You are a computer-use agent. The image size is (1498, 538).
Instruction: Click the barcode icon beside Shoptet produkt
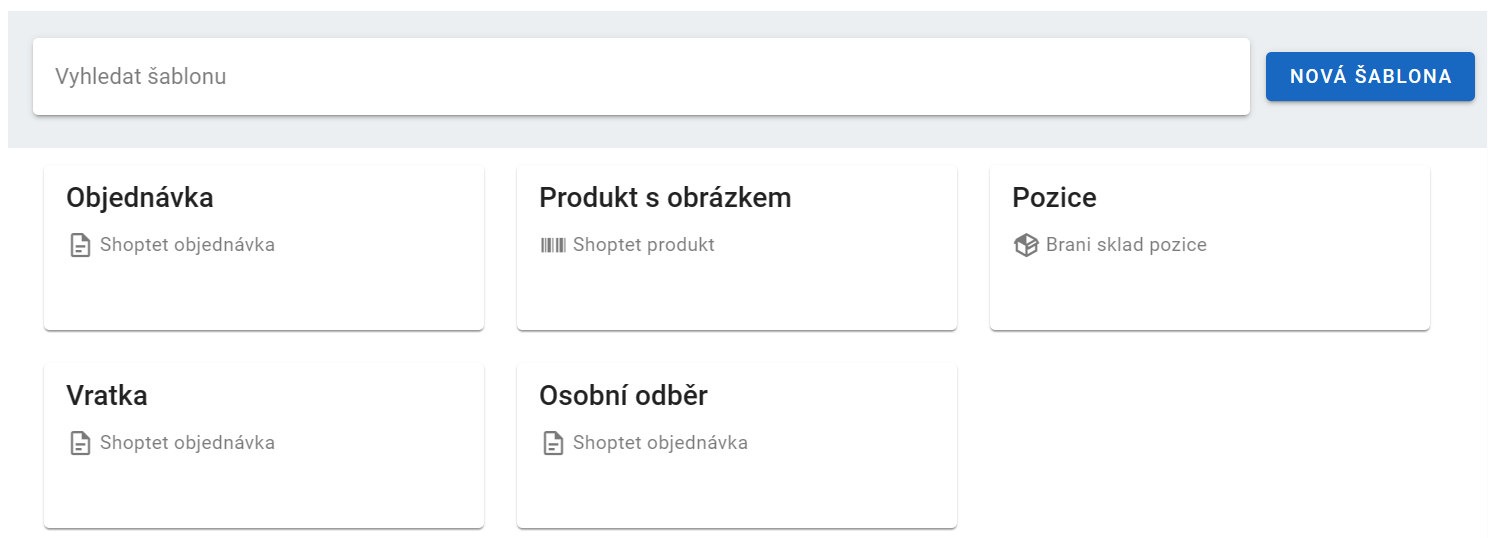553,245
